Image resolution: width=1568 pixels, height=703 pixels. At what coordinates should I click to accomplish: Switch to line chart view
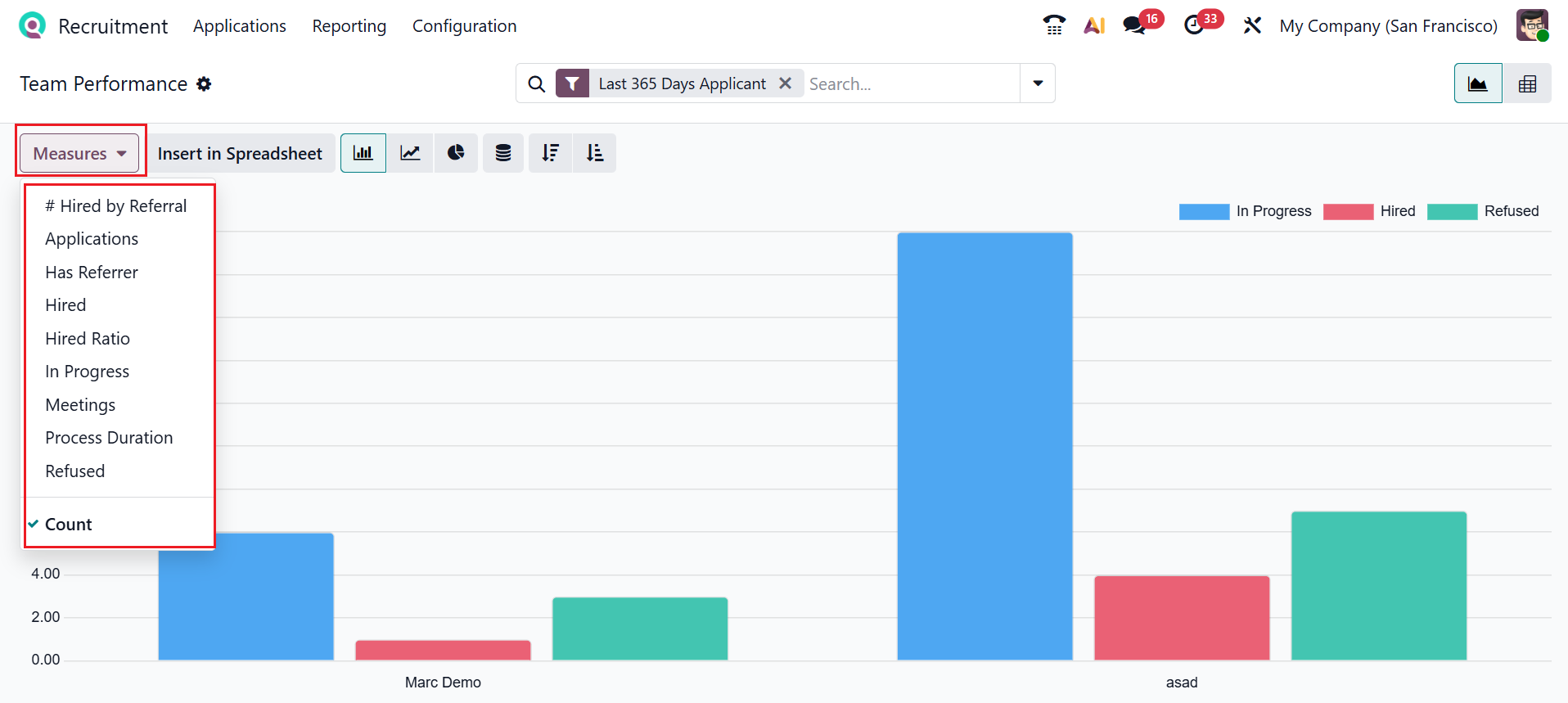click(410, 153)
